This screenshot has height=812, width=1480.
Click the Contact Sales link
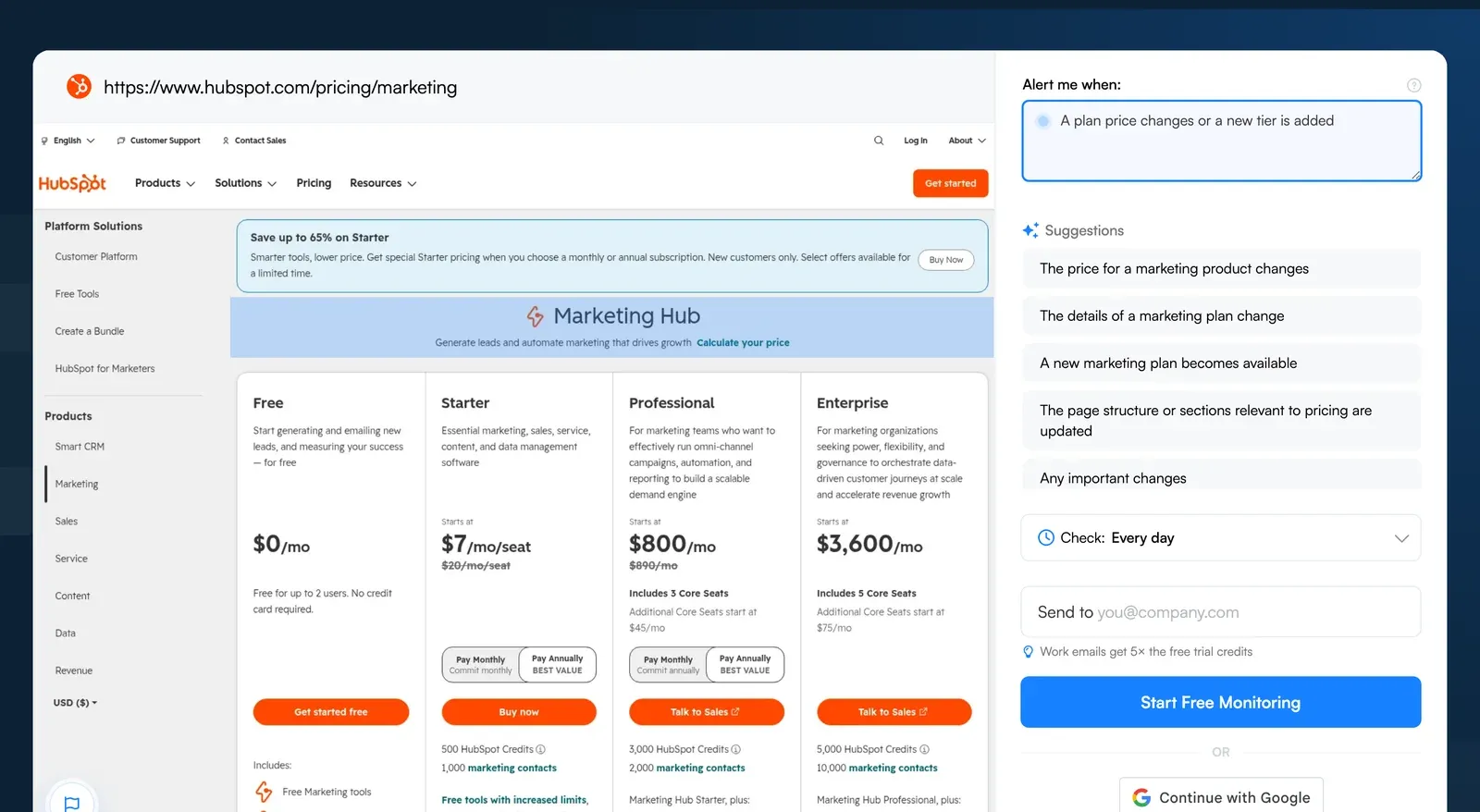(x=260, y=141)
